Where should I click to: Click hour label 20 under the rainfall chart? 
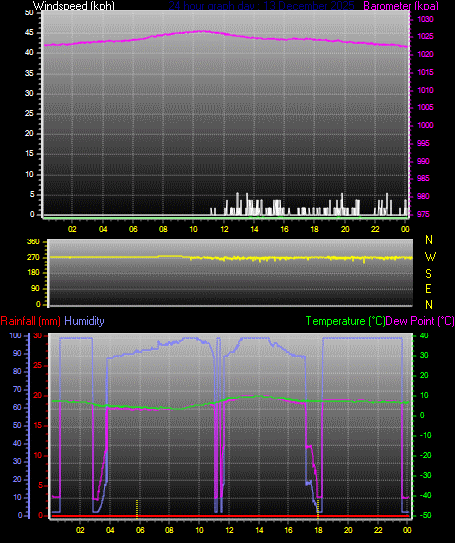click(x=348, y=530)
